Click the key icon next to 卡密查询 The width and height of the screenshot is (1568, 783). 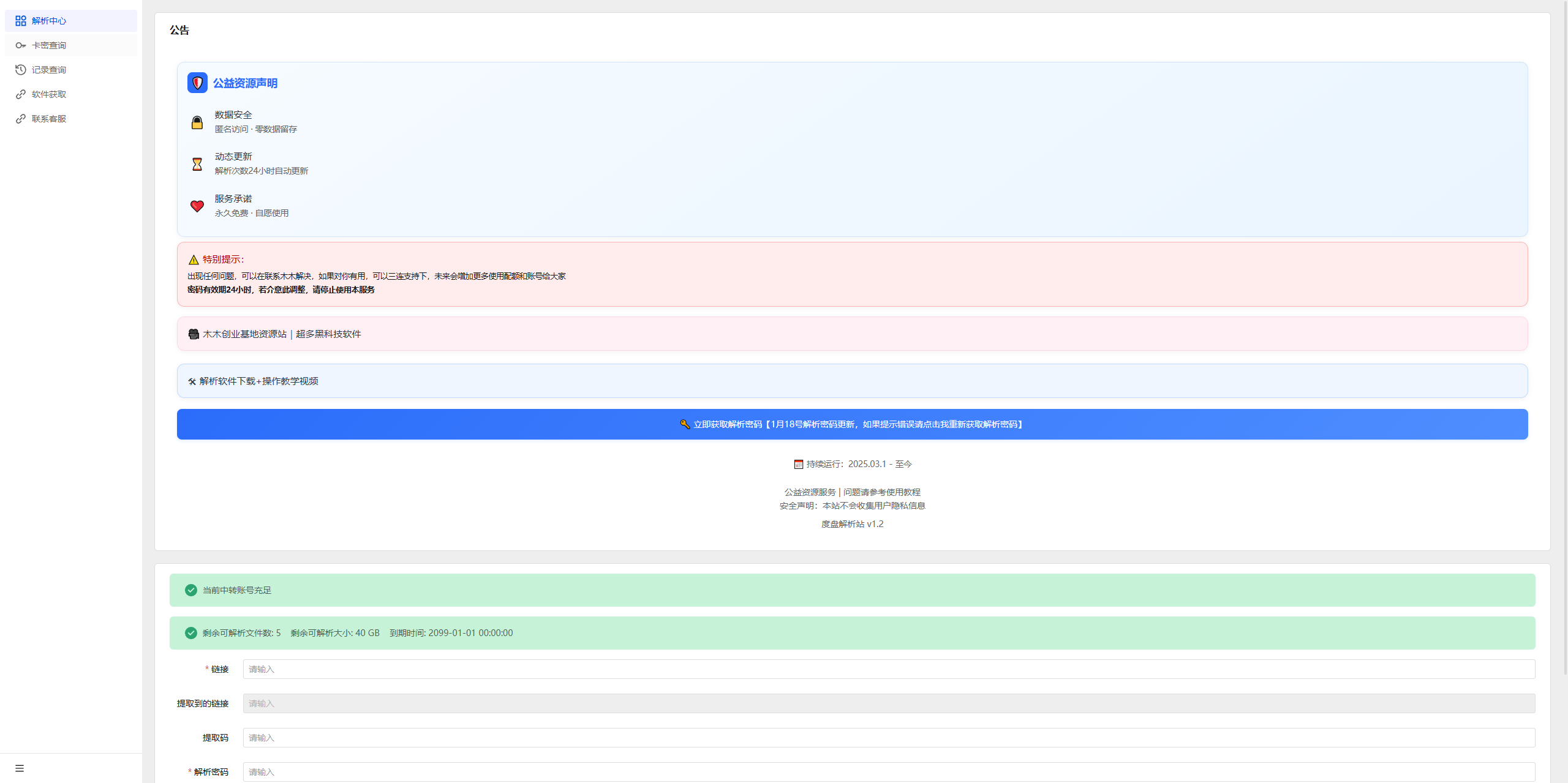coord(20,45)
